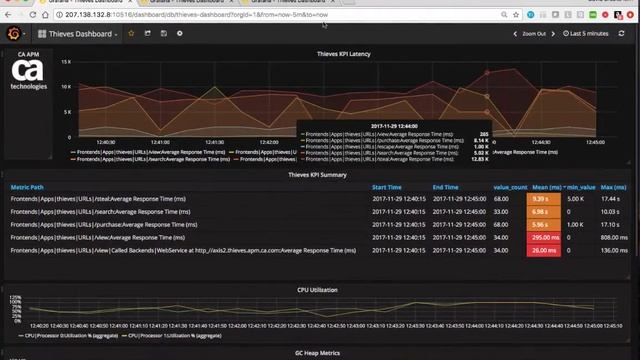
Task: Open the Thieves KPI Latency panel menu
Action: 344,54
